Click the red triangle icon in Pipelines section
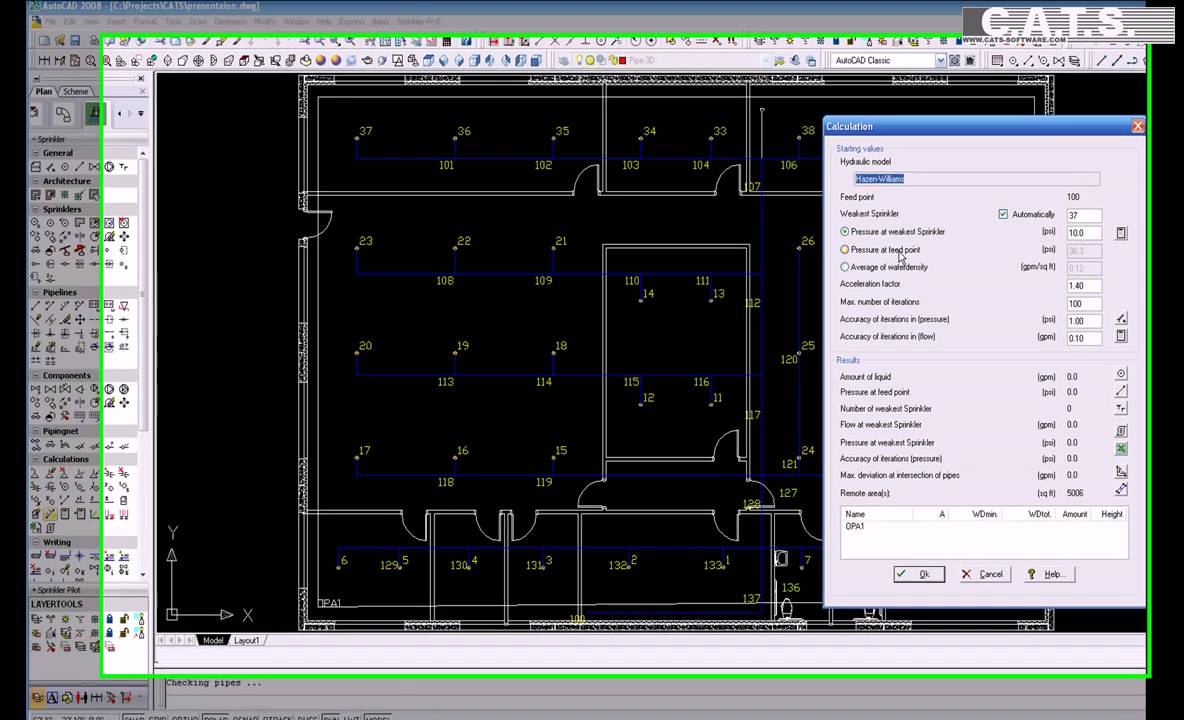Image resolution: width=1184 pixels, height=720 pixels. [124, 306]
